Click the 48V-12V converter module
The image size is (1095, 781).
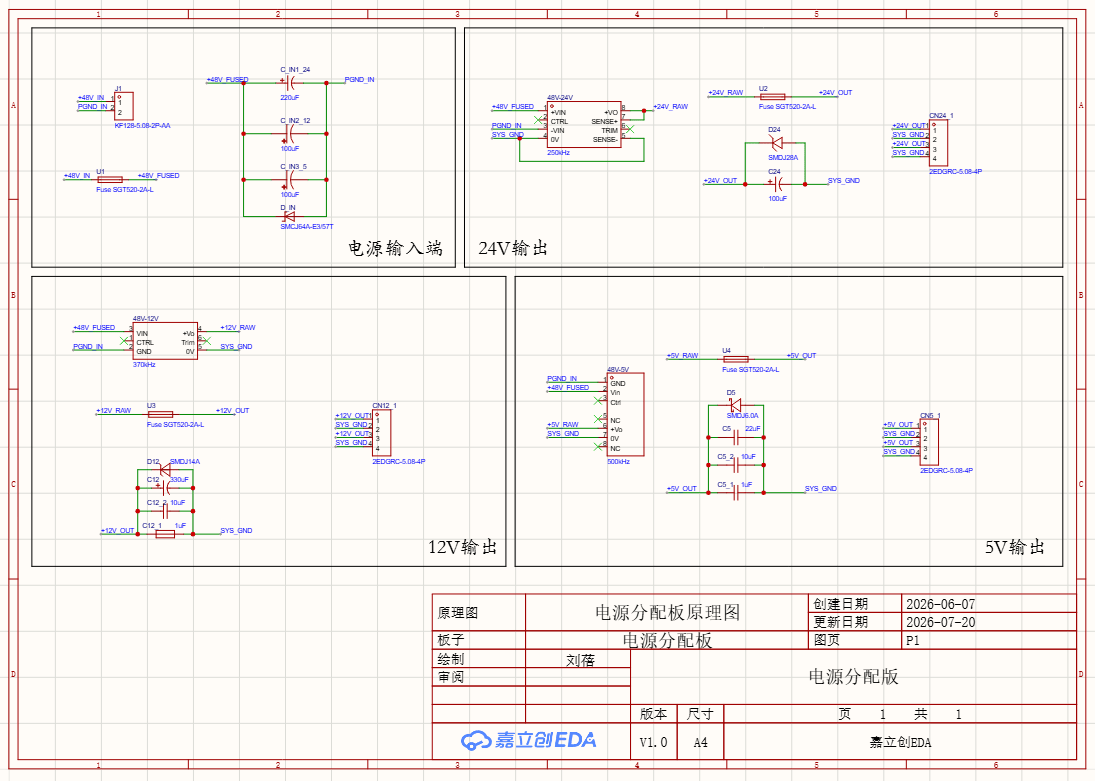click(x=166, y=341)
